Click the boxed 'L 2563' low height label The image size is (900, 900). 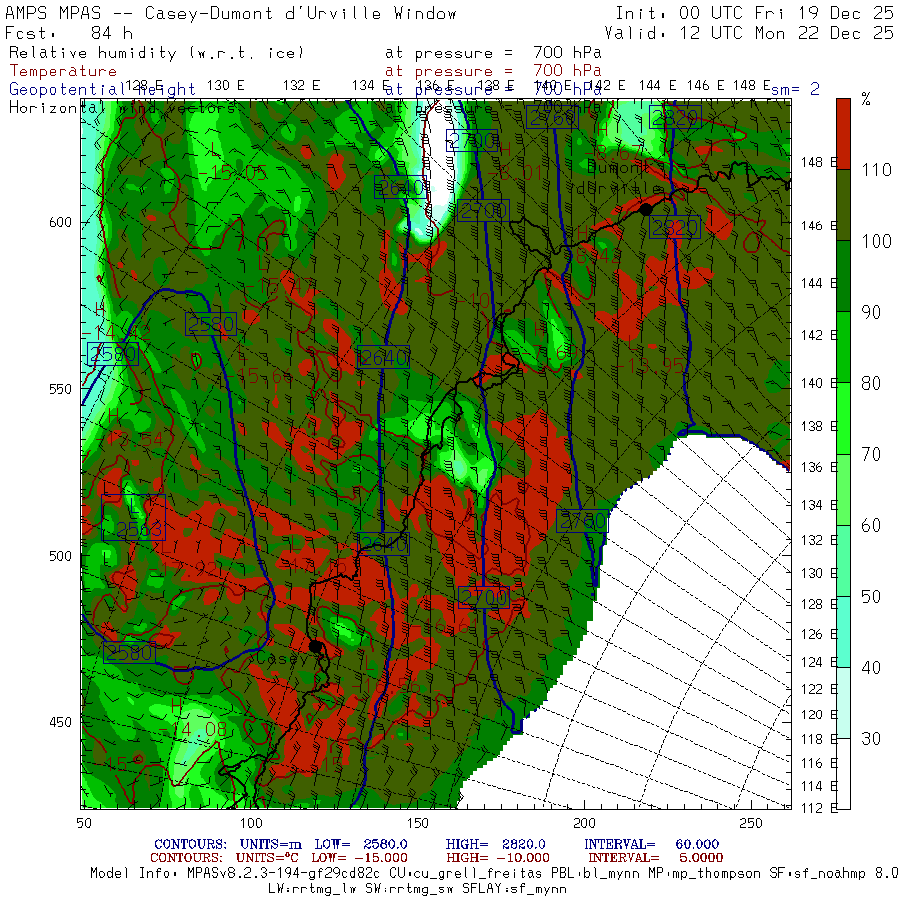coord(134,517)
